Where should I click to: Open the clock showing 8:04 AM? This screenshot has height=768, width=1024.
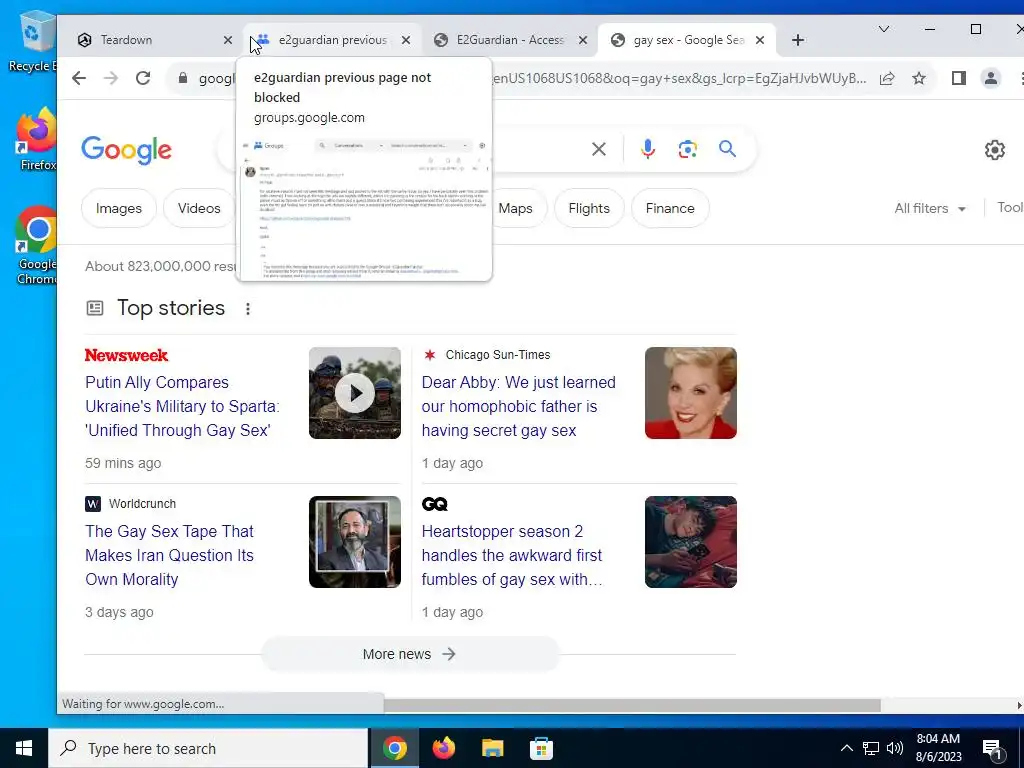coord(938,748)
